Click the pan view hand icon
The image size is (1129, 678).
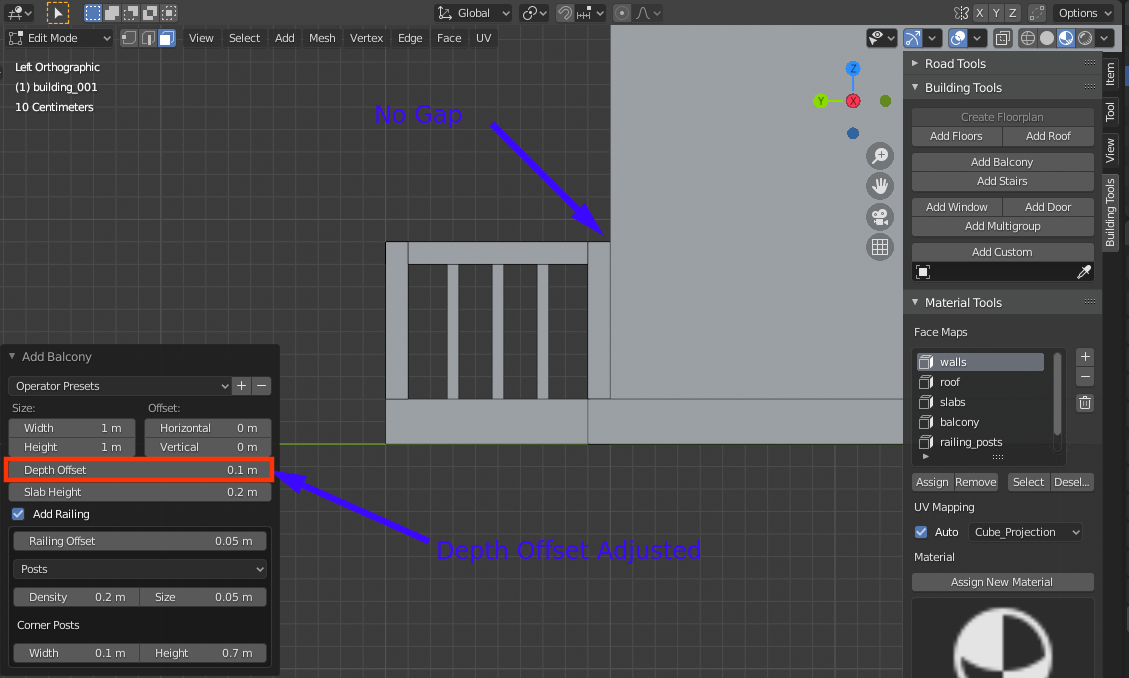880,186
